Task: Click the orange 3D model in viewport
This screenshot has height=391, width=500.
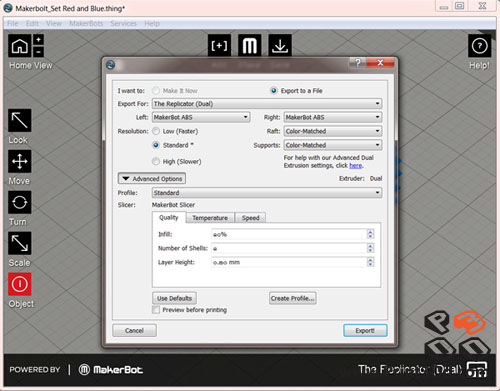Action: point(469,322)
